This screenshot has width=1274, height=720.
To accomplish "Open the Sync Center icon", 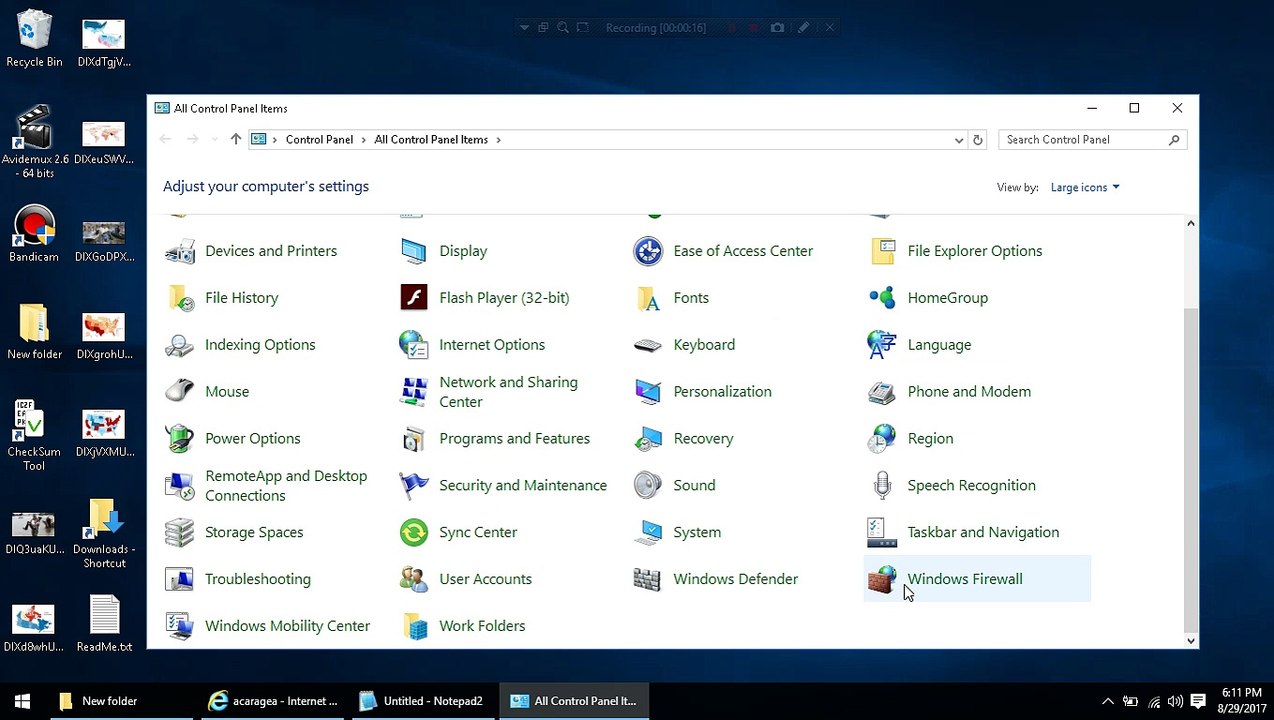I will (414, 533).
